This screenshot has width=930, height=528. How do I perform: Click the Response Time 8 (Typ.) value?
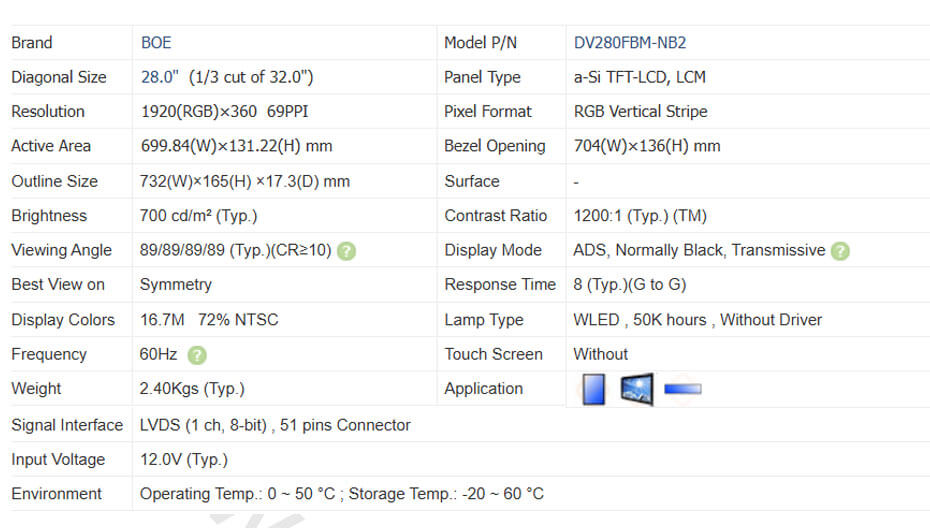click(x=630, y=285)
